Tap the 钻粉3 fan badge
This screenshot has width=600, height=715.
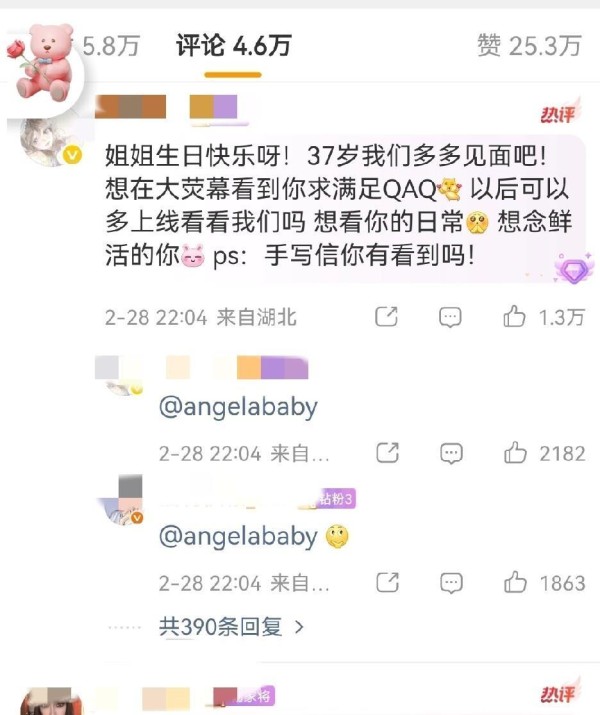(x=337, y=498)
